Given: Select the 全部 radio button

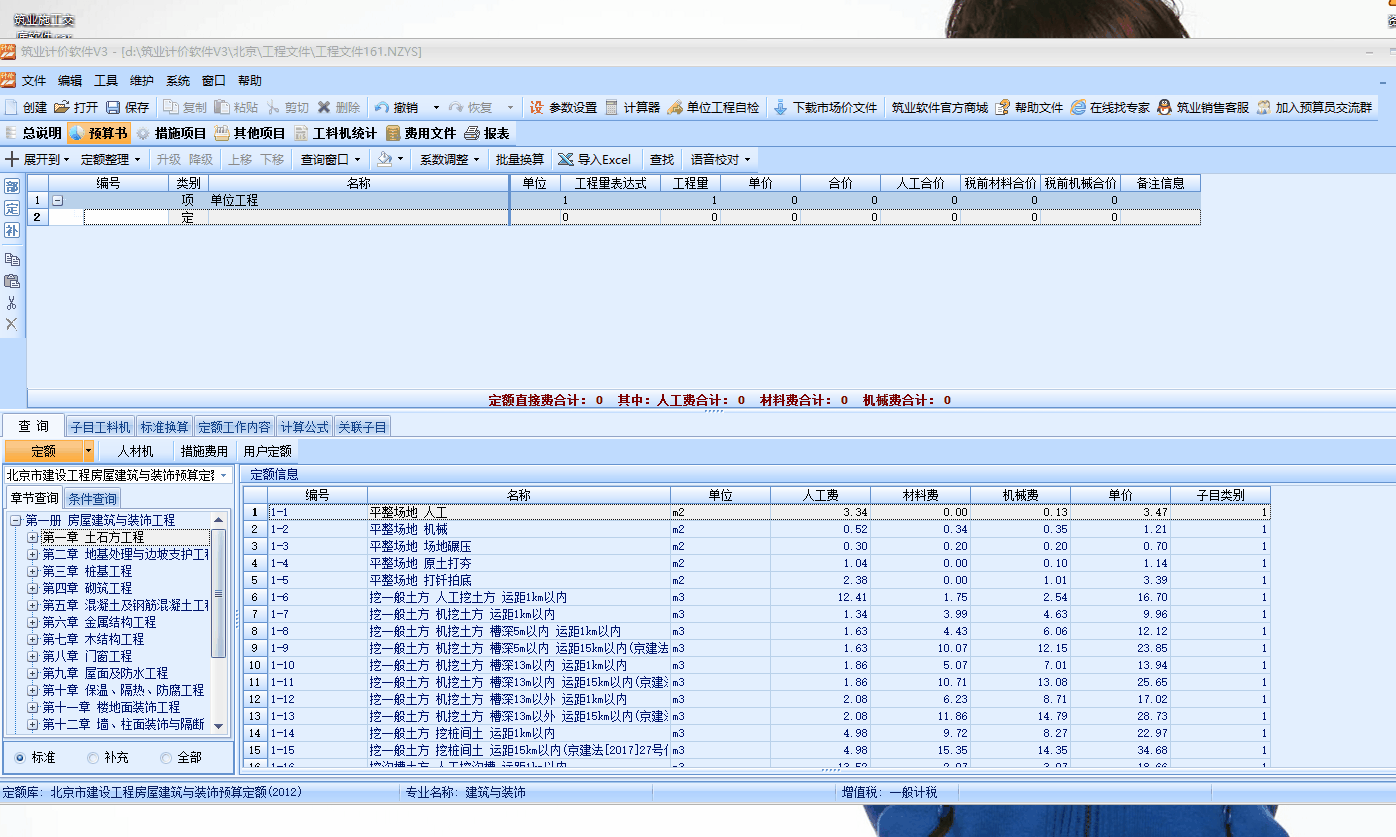Looking at the screenshot, I should 166,758.
